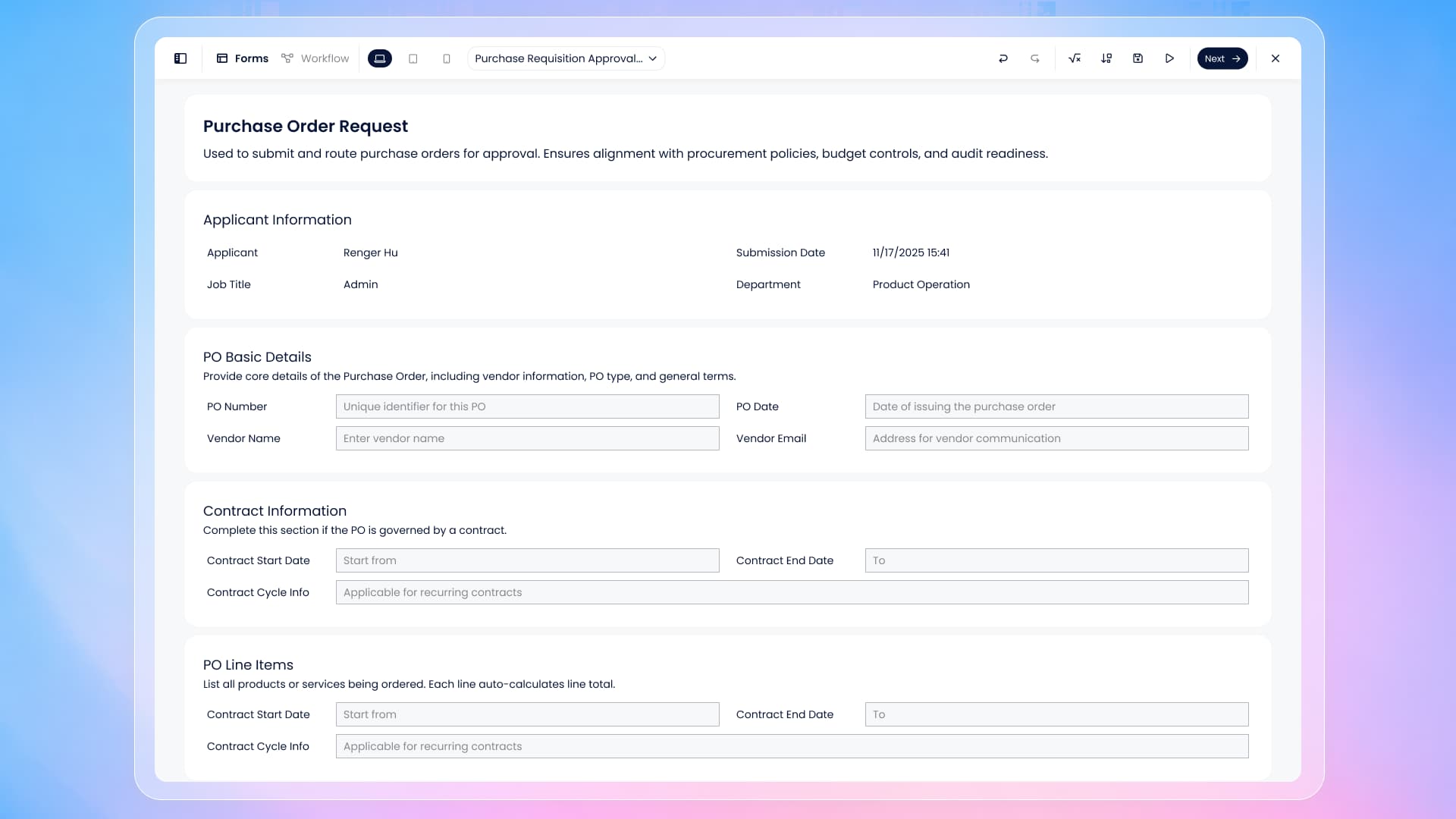Open the formula square-root icon
Screen dimensions: 1456x819
tap(1075, 58)
